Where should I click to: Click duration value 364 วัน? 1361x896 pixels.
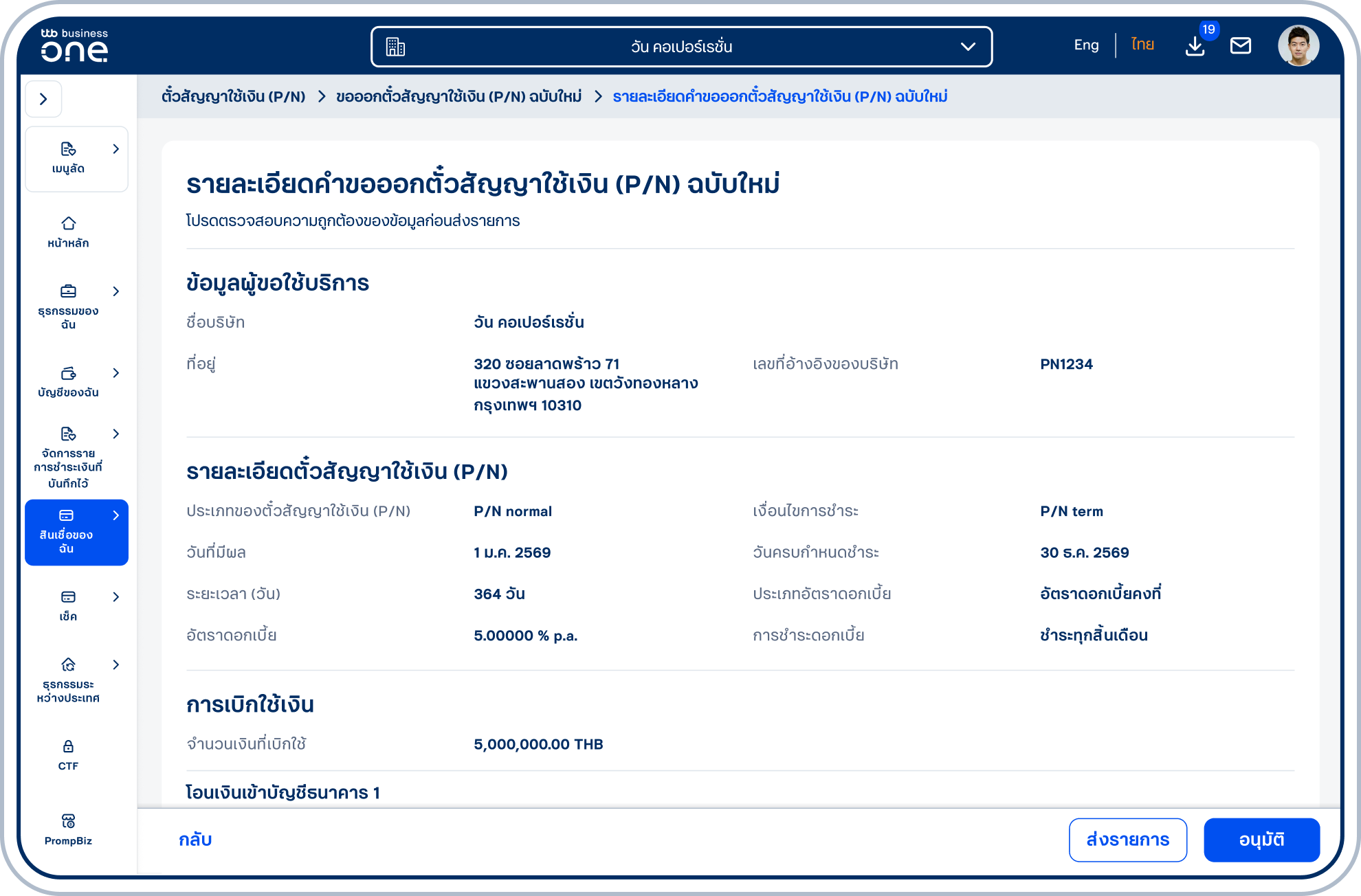[x=499, y=594]
